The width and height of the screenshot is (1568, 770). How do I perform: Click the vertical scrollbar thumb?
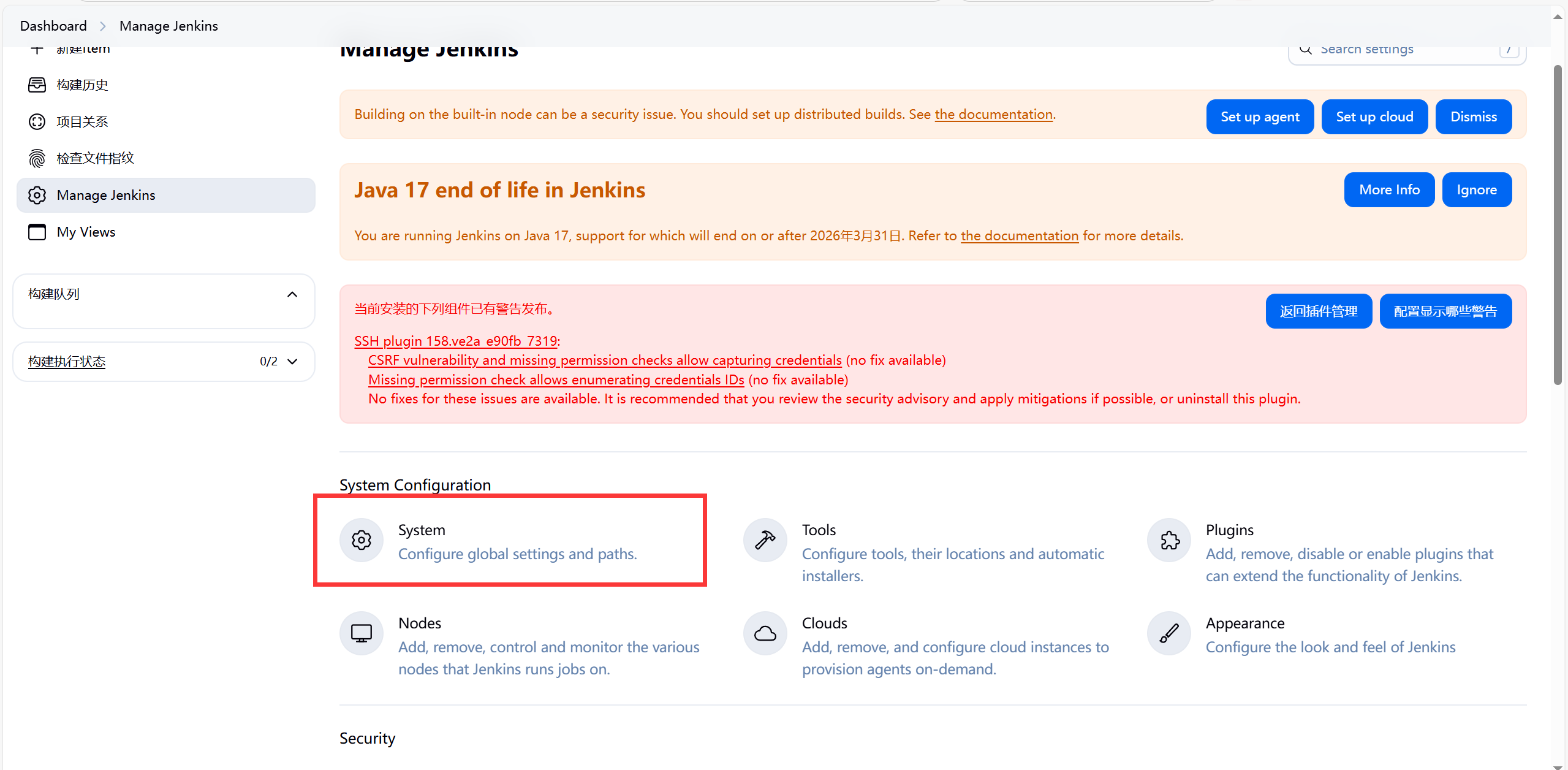[1558, 224]
